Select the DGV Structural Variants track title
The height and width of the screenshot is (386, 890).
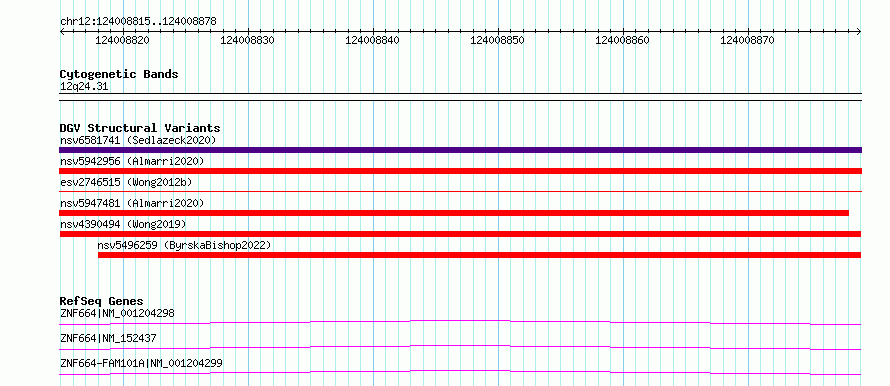(x=140, y=128)
